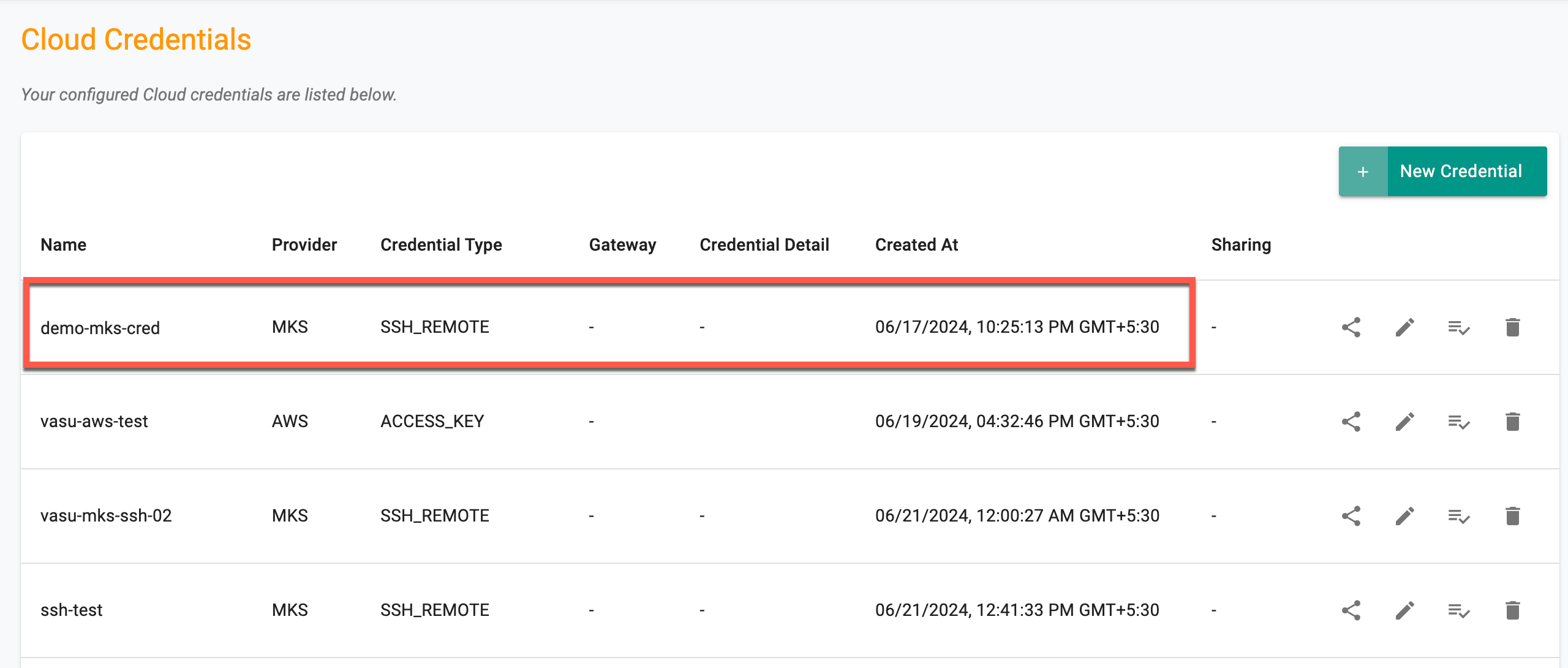This screenshot has height=668, width=1568.
Task: Open checklist icon for vasu-aws-test
Action: pos(1459,422)
